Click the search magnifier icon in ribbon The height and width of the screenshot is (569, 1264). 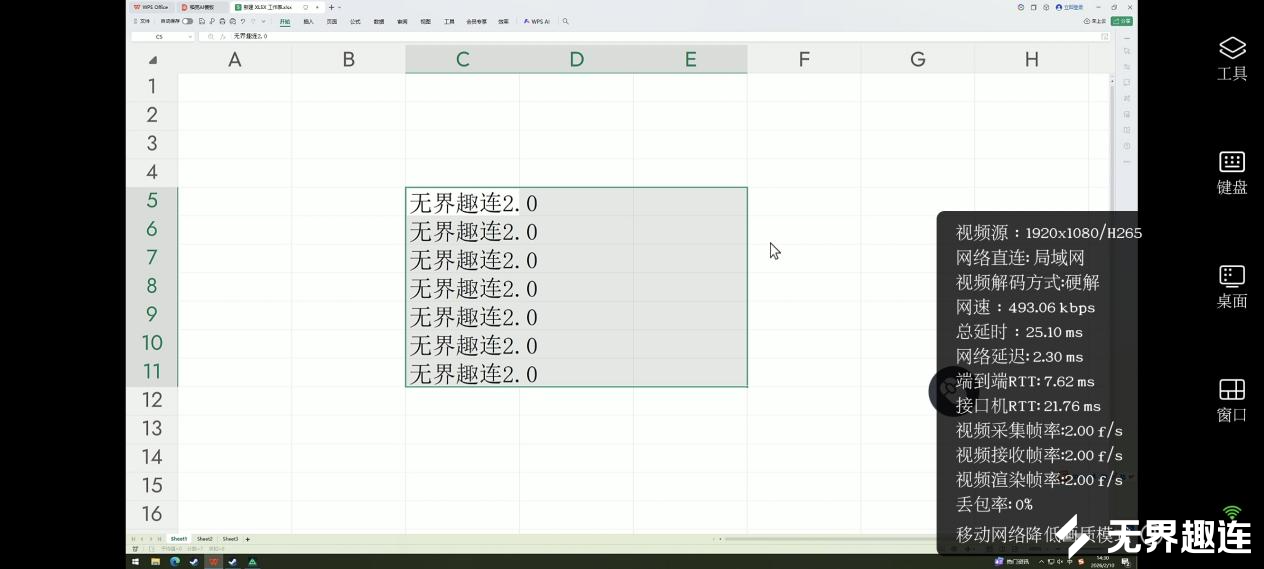[x=566, y=21]
